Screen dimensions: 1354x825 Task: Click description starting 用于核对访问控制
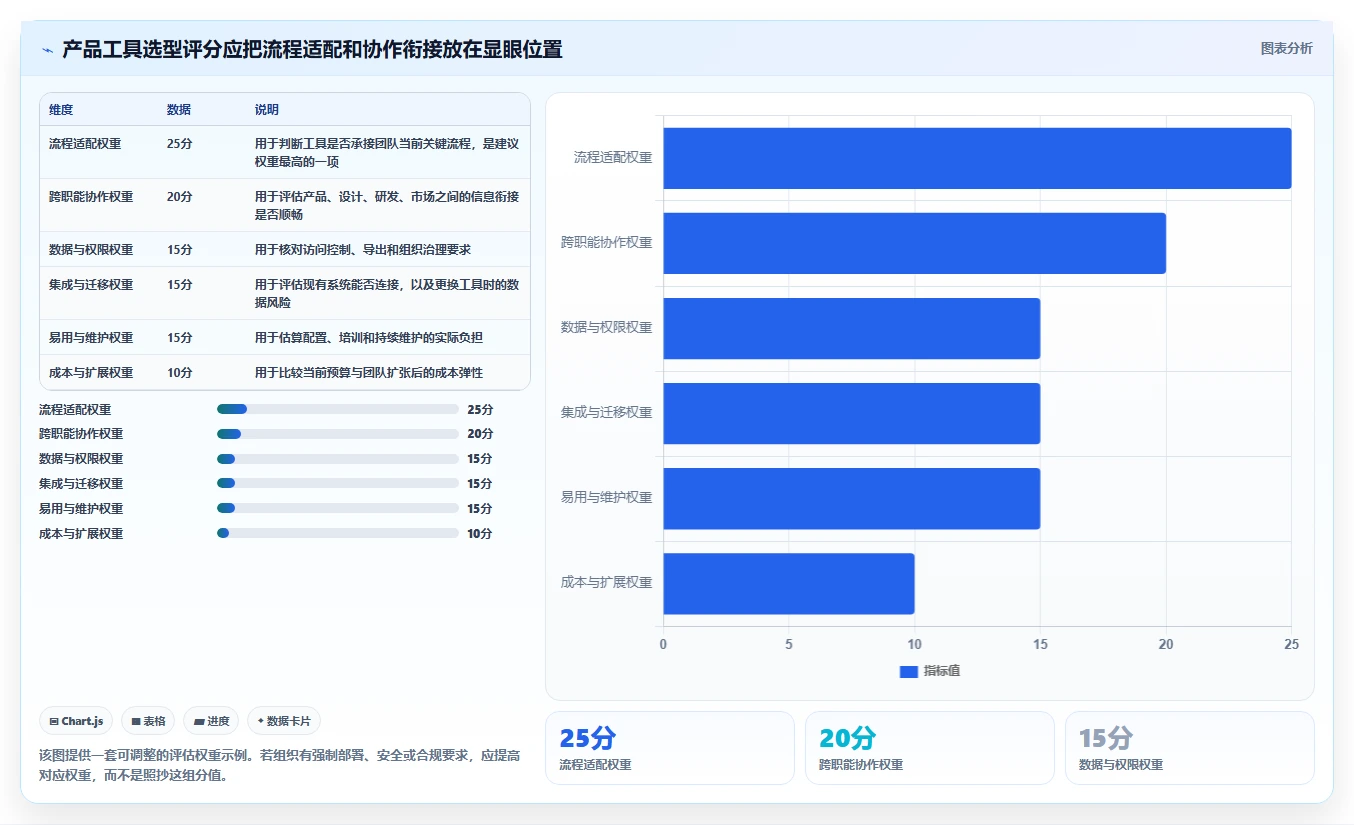[x=363, y=249]
